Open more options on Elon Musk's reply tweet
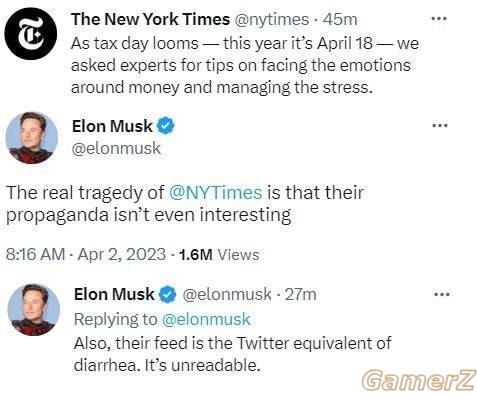 [442, 294]
